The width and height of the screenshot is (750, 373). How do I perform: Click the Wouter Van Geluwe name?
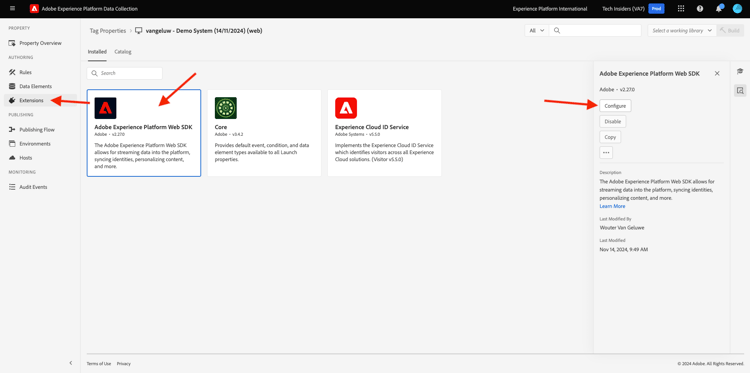(x=621, y=228)
